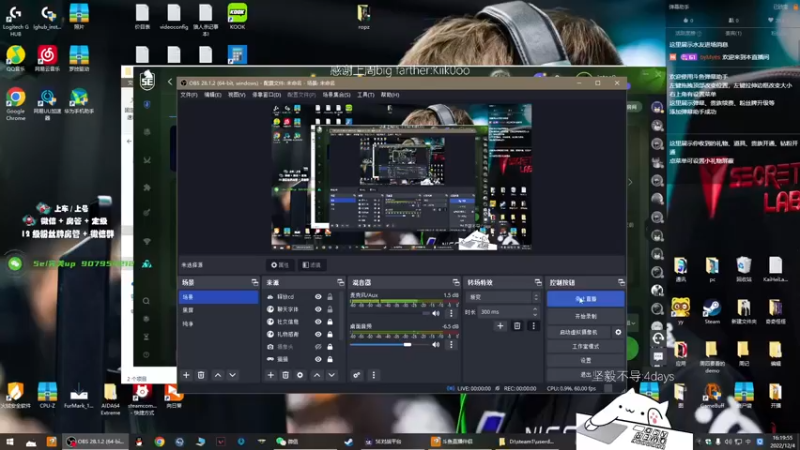Open three-dot menu for 麦克风/Aux channel
The width and height of the screenshot is (800, 450).
pos(451,313)
